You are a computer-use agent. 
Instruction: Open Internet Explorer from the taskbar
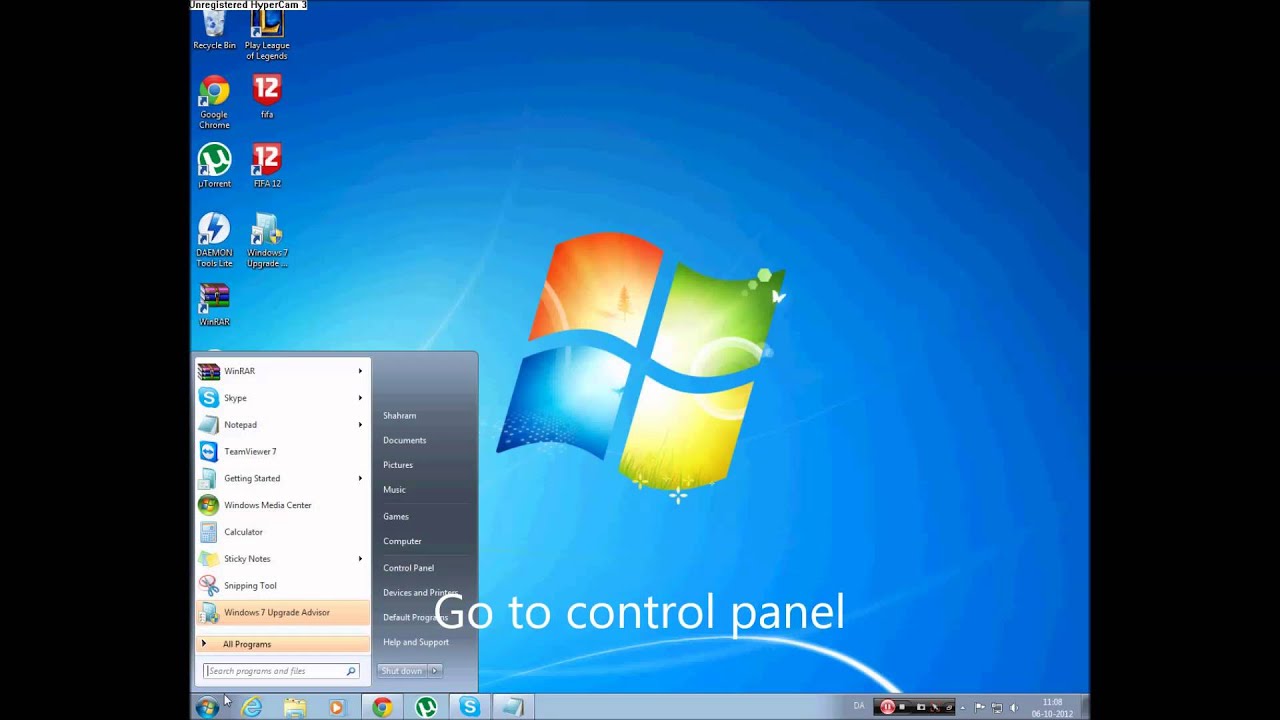pyautogui.click(x=251, y=707)
